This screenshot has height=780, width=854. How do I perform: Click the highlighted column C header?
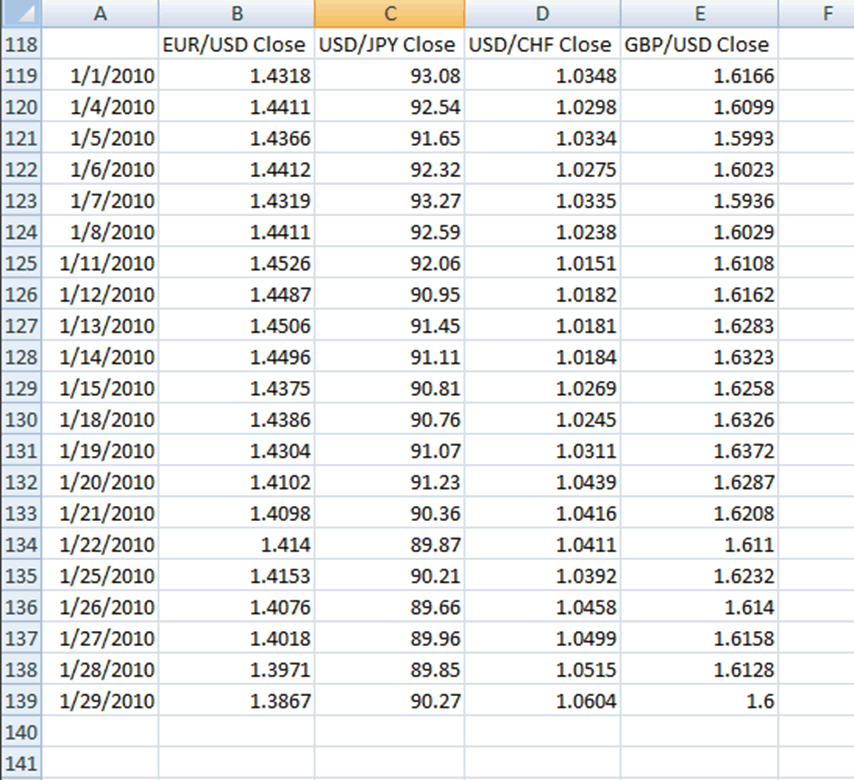pyautogui.click(x=389, y=14)
